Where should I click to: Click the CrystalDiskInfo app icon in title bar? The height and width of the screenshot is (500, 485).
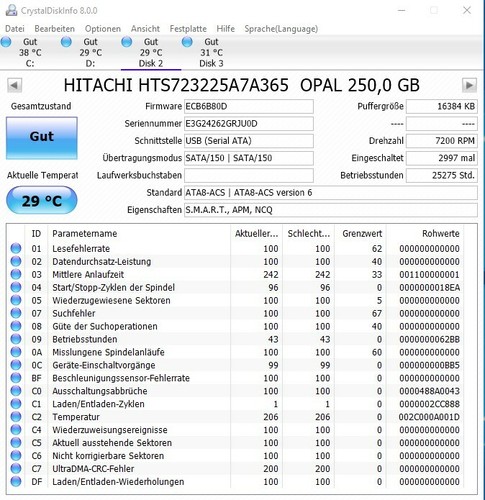click(x=11, y=10)
